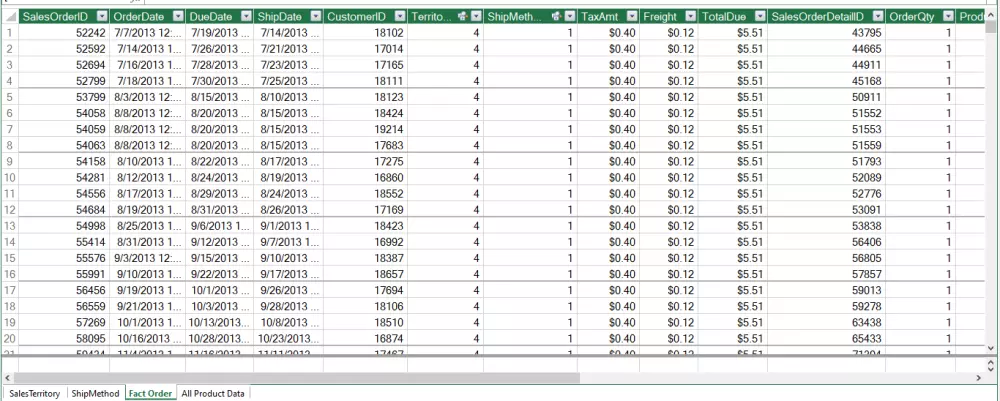1000x401 pixels.
Task: Select row header number 5
Action: (10, 97)
